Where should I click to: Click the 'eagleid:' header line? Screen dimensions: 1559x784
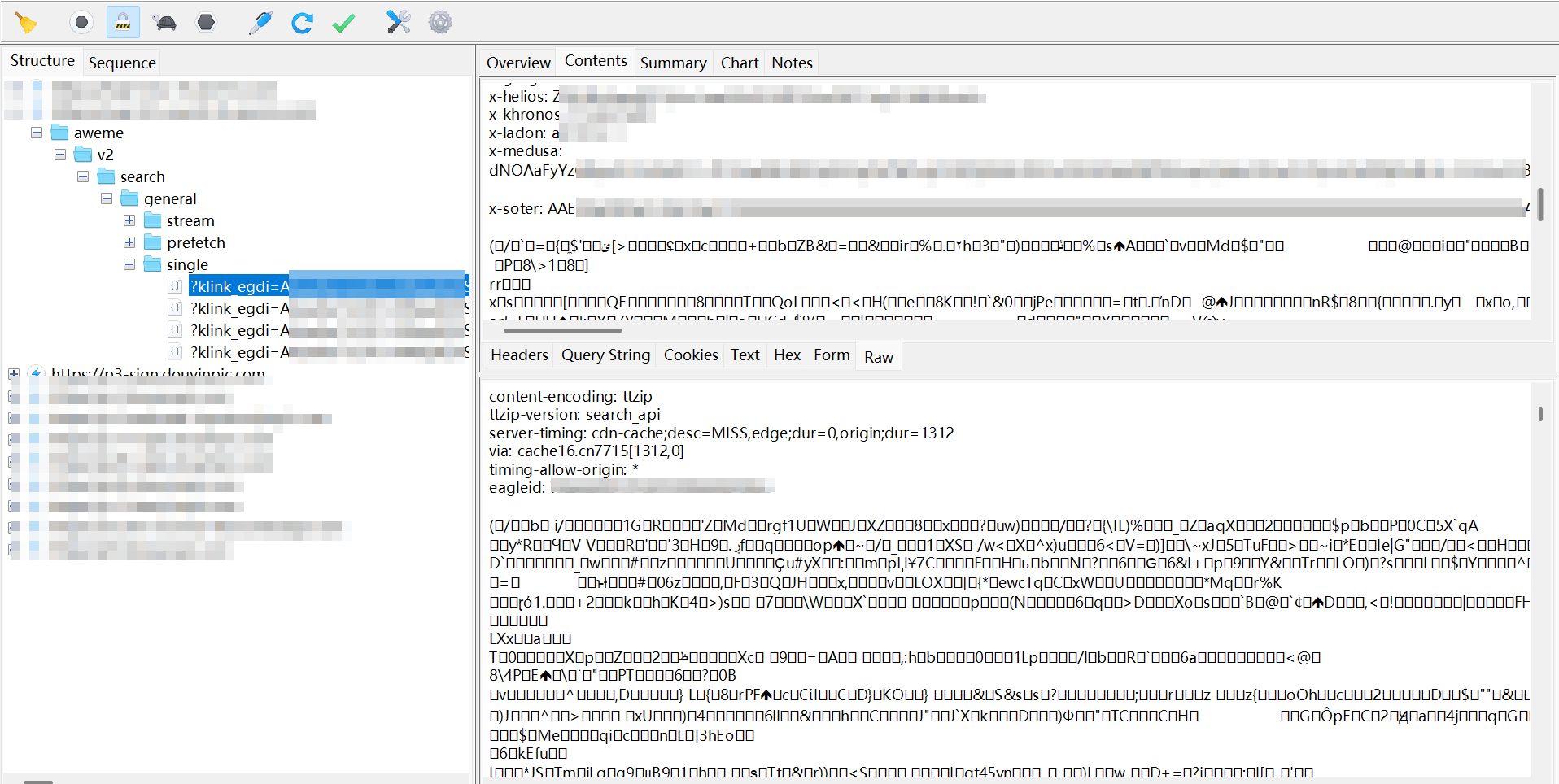click(631, 488)
